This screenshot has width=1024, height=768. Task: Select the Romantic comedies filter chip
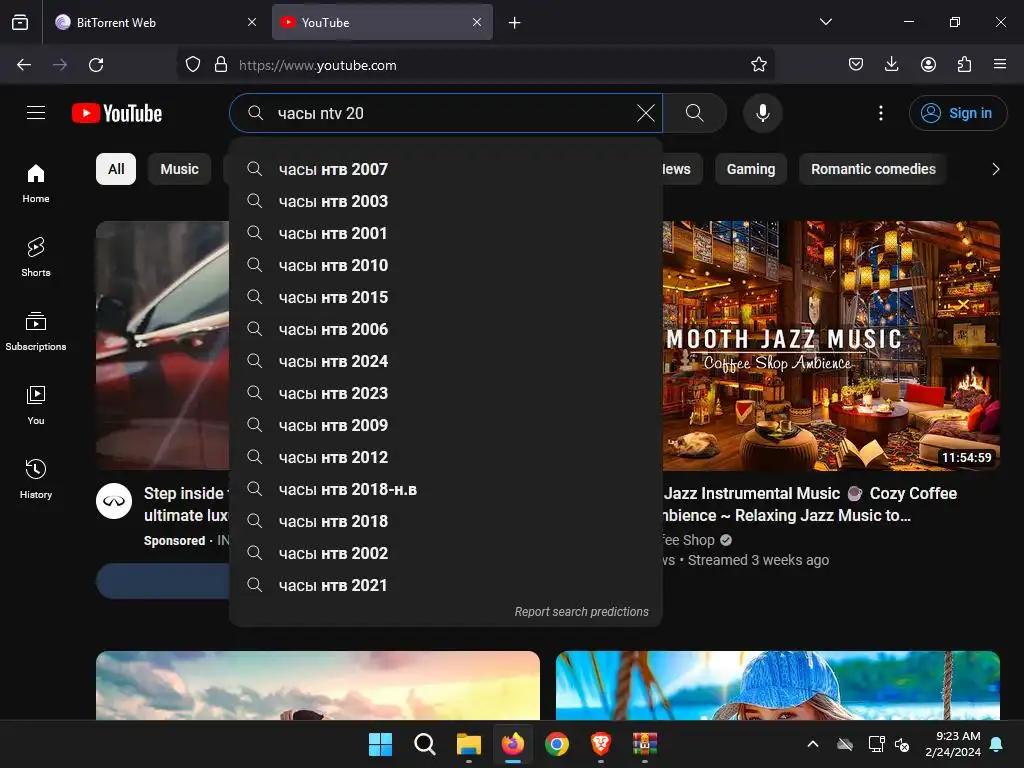873,169
